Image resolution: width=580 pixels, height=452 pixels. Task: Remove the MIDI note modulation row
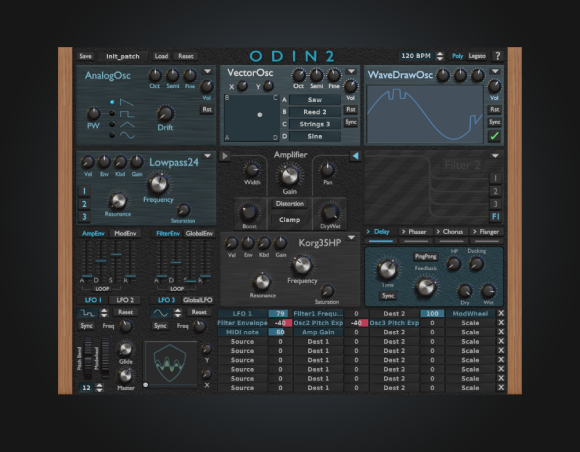tap(501, 332)
